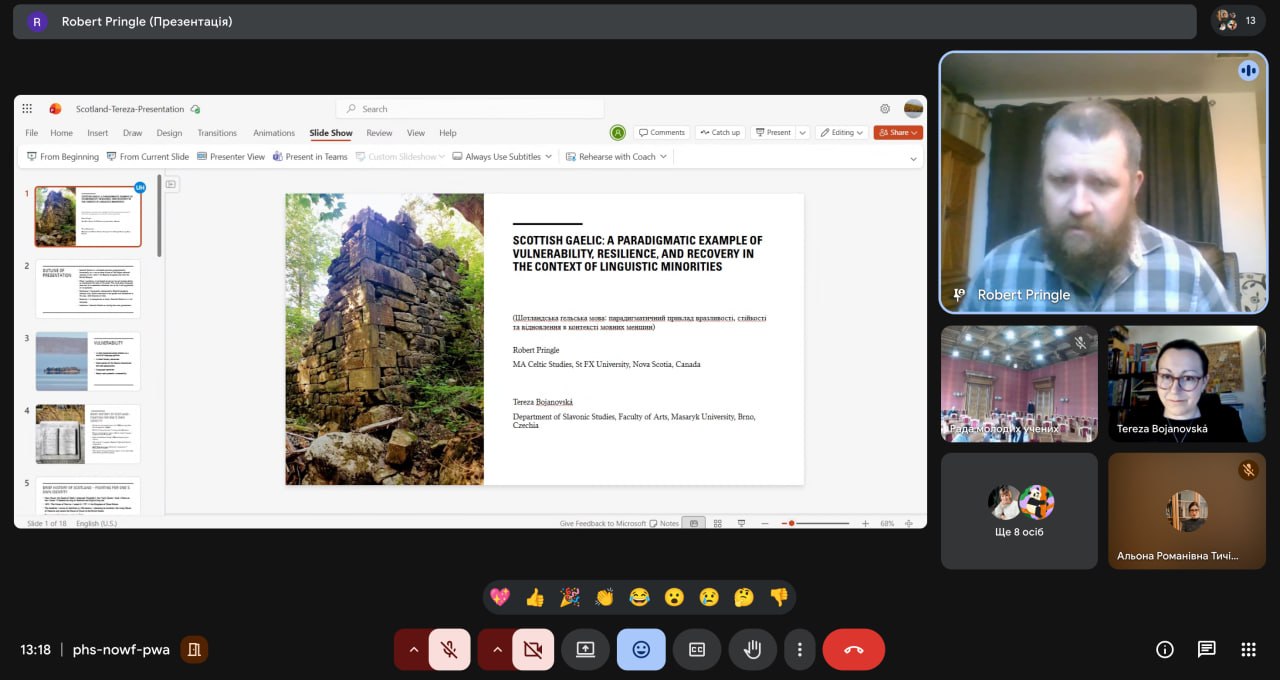
Task: Send the clapping hands emoji reaction
Action: click(604, 597)
